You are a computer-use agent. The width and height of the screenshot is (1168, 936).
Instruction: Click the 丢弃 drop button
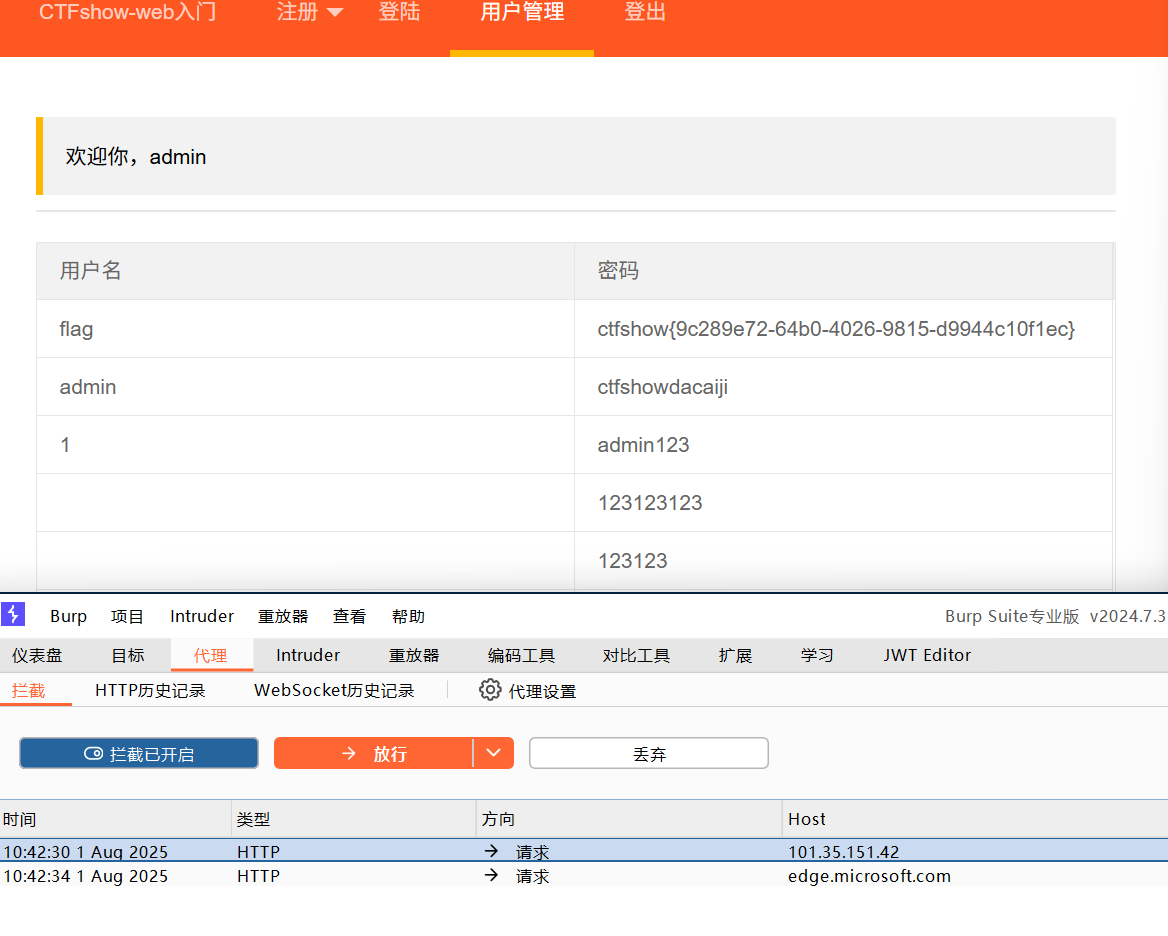click(x=649, y=754)
